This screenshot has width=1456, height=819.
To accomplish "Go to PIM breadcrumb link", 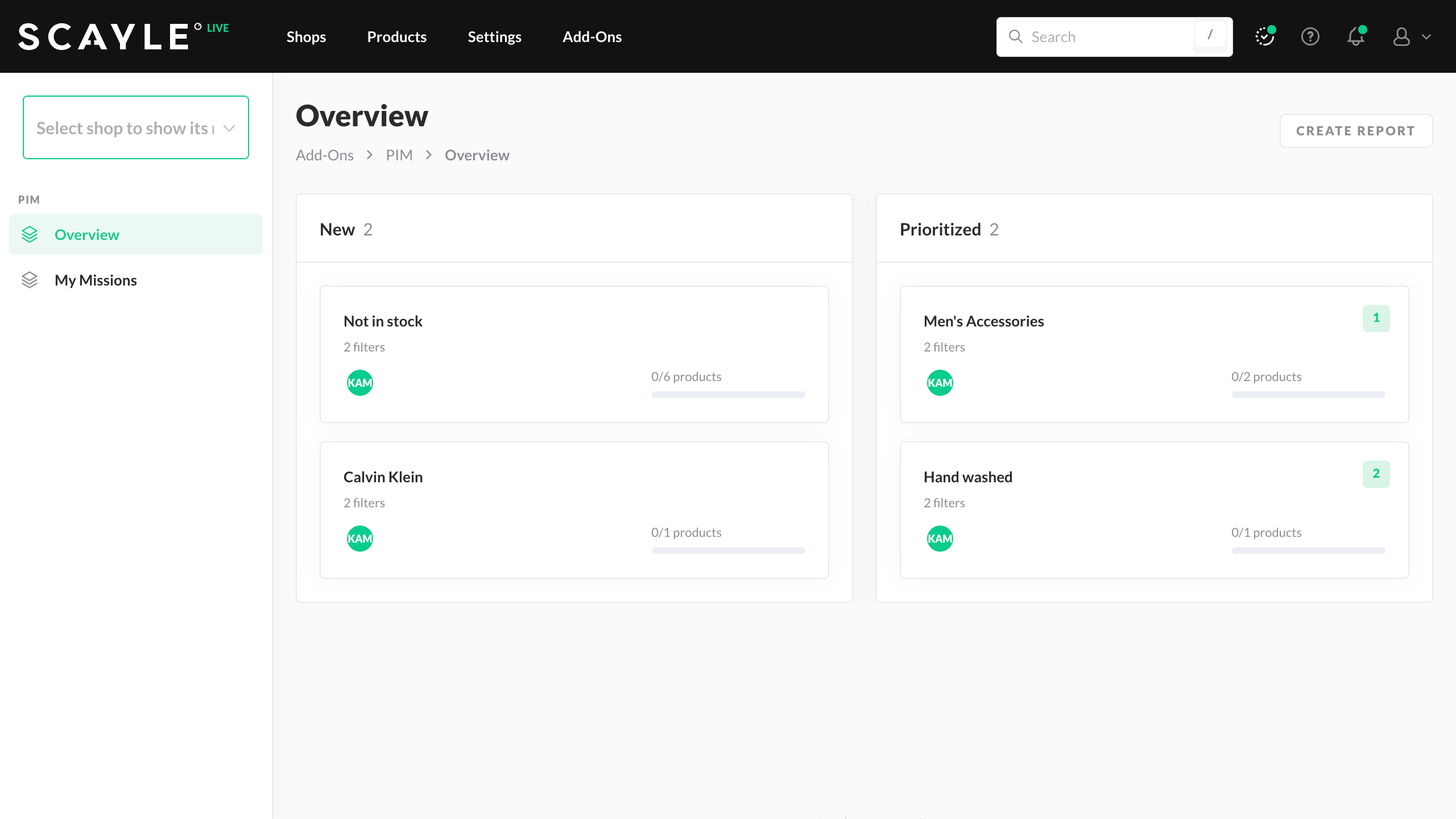I will [399, 155].
